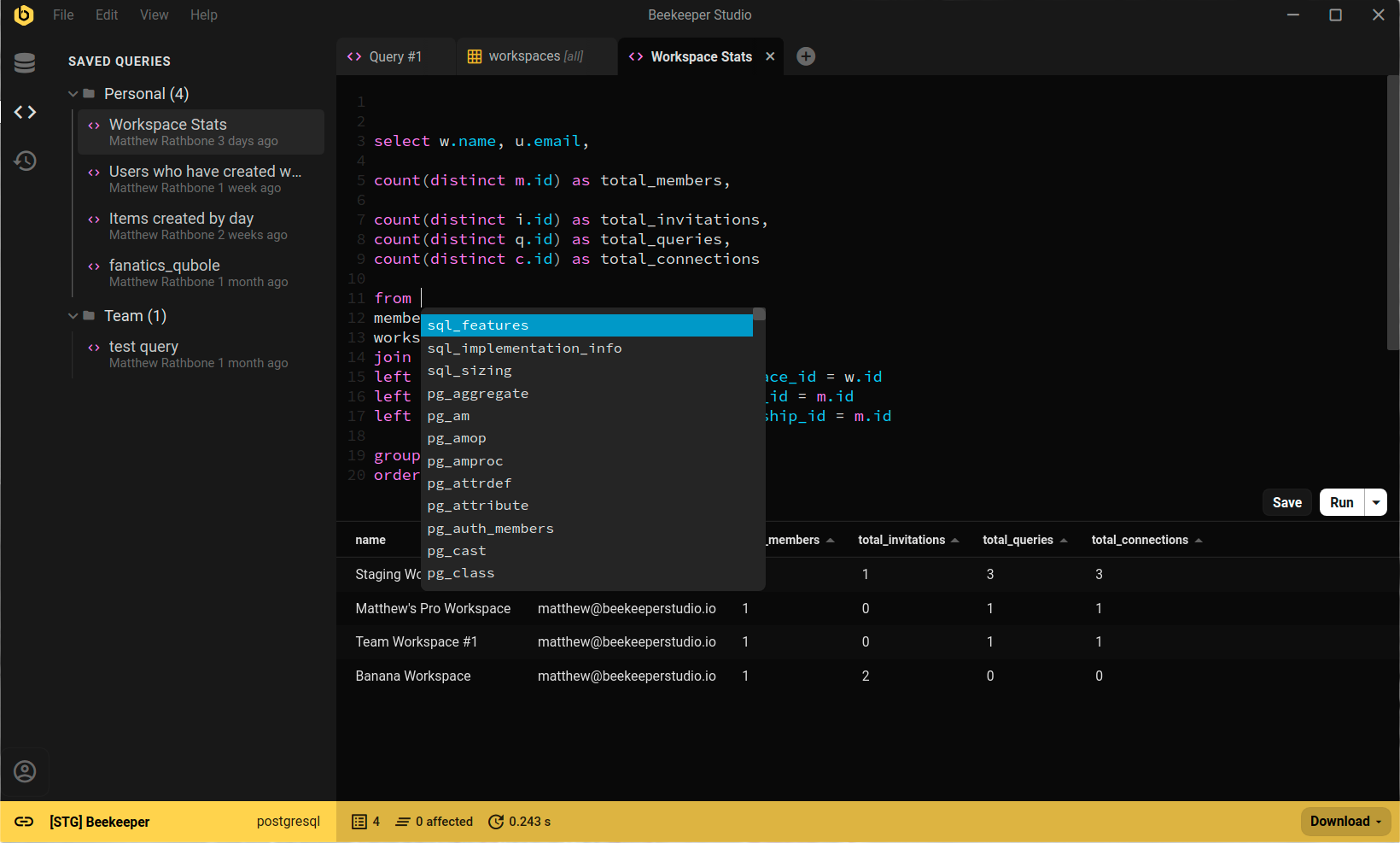Add a new tab with plus icon
Image resolution: width=1400 pixels, height=843 pixels.
click(805, 56)
